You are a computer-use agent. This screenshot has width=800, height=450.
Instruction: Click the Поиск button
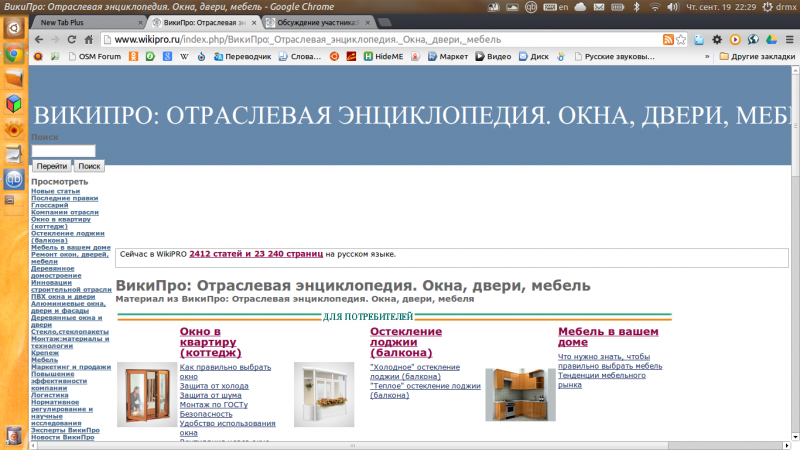[x=89, y=166]
